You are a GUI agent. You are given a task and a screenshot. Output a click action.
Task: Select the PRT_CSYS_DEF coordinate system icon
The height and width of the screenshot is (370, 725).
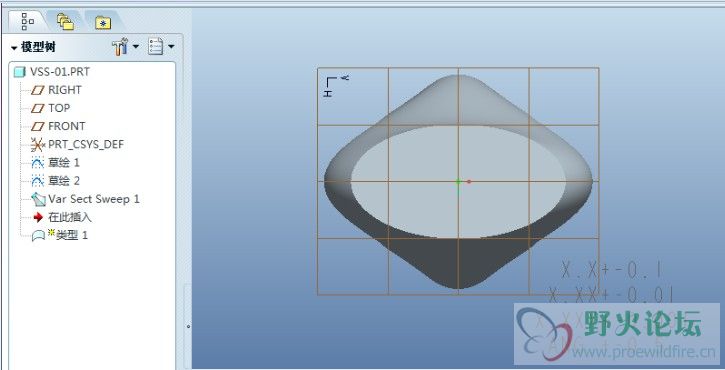38,144
